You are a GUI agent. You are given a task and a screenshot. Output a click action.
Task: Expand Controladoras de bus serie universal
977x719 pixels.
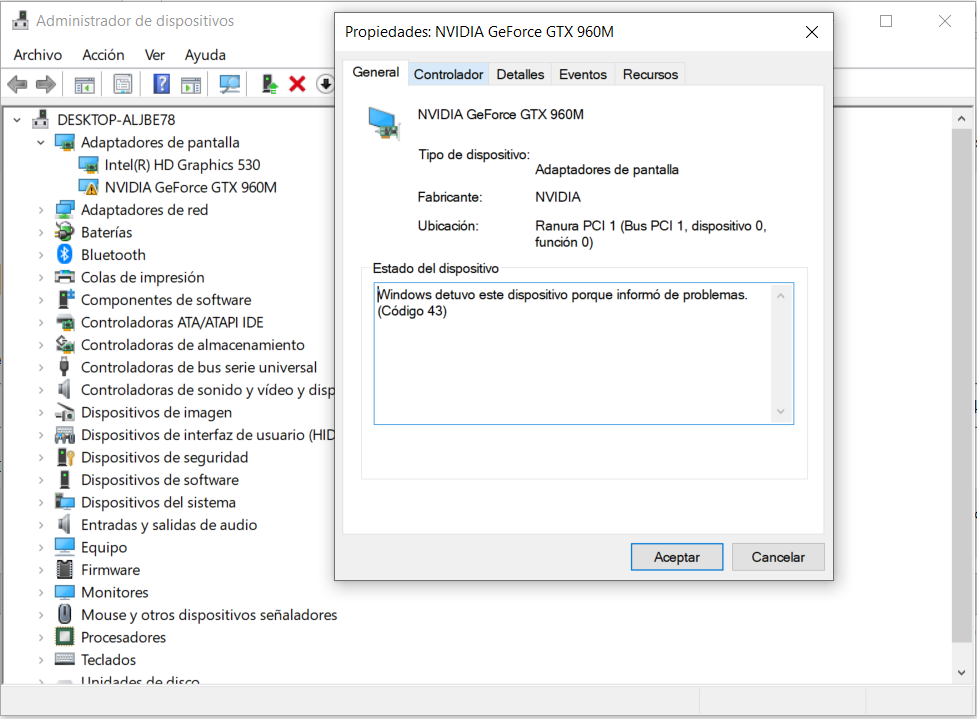click(x=41, y=367)
